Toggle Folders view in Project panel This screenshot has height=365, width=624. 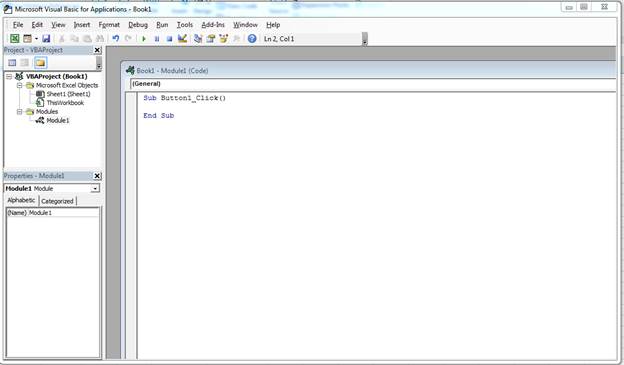coord(40,62)
